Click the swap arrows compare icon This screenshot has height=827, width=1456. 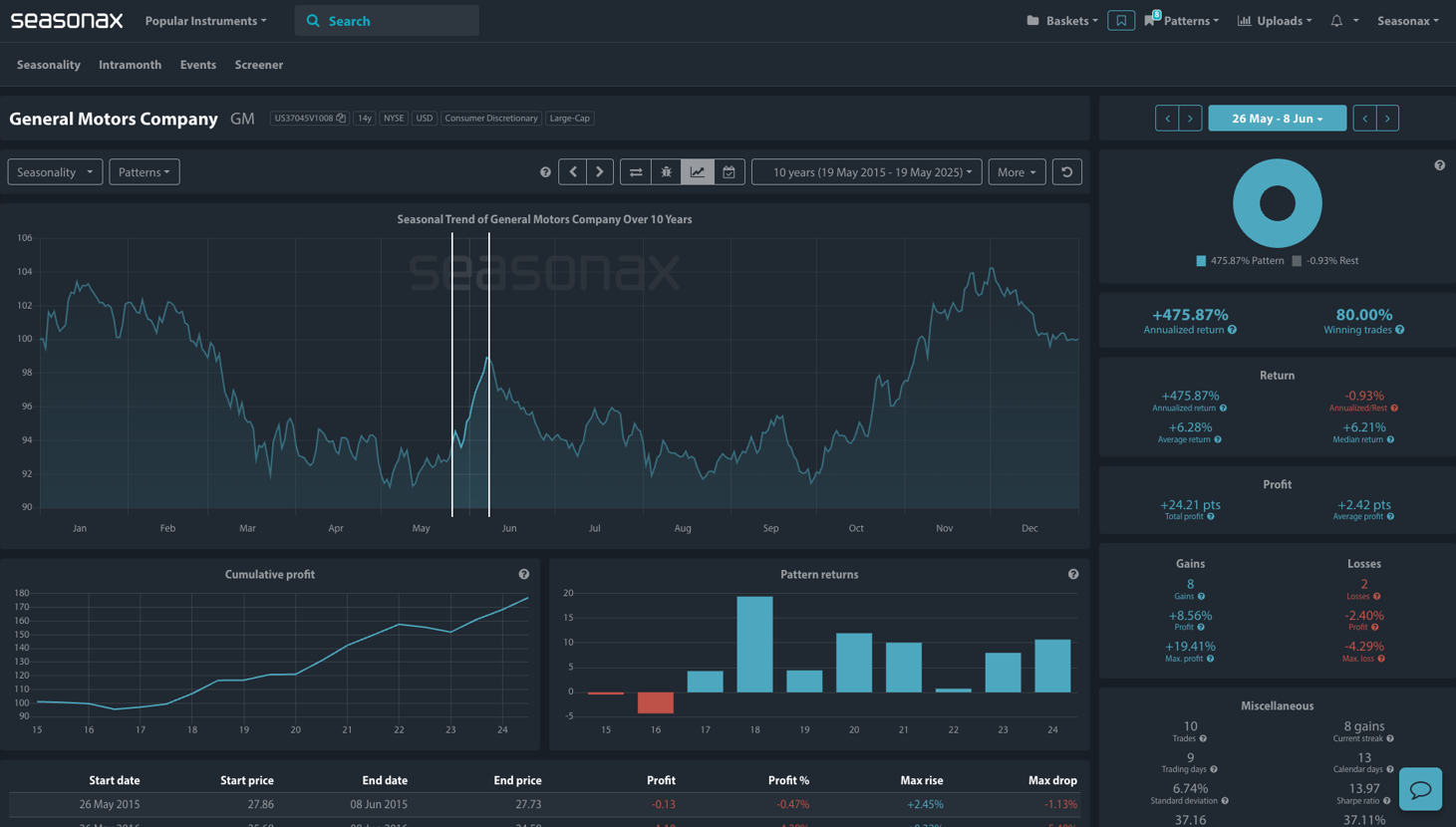pyautogui.click(x=636, y=172)
